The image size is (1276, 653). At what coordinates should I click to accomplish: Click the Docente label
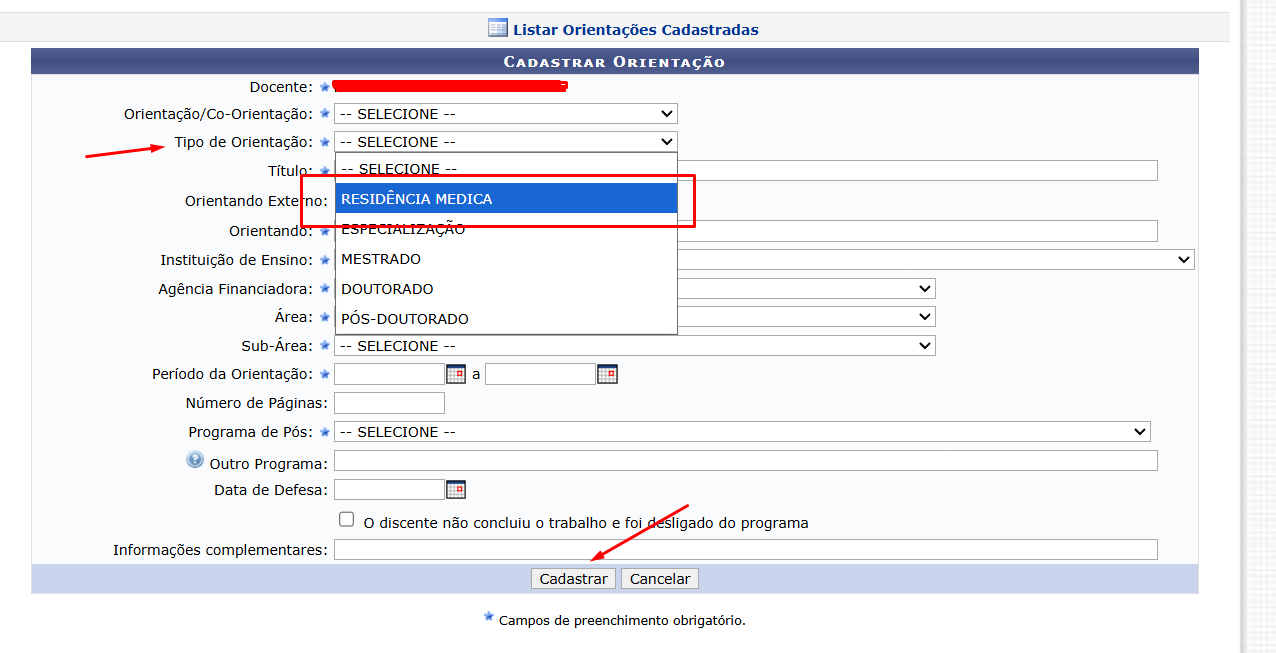point(281,88)
